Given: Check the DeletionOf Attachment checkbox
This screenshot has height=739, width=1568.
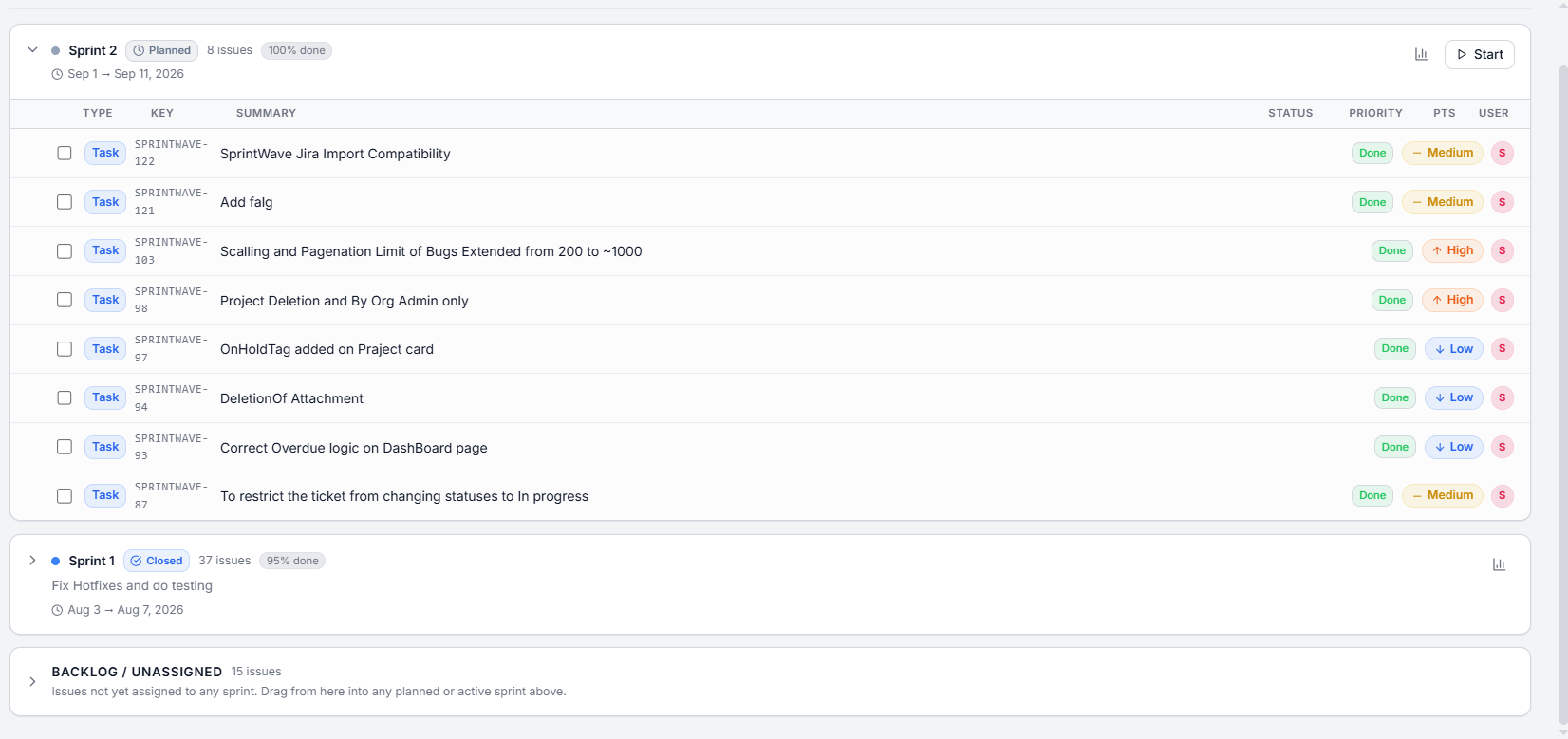Looking at the screenshot, I should pos(65,397).
